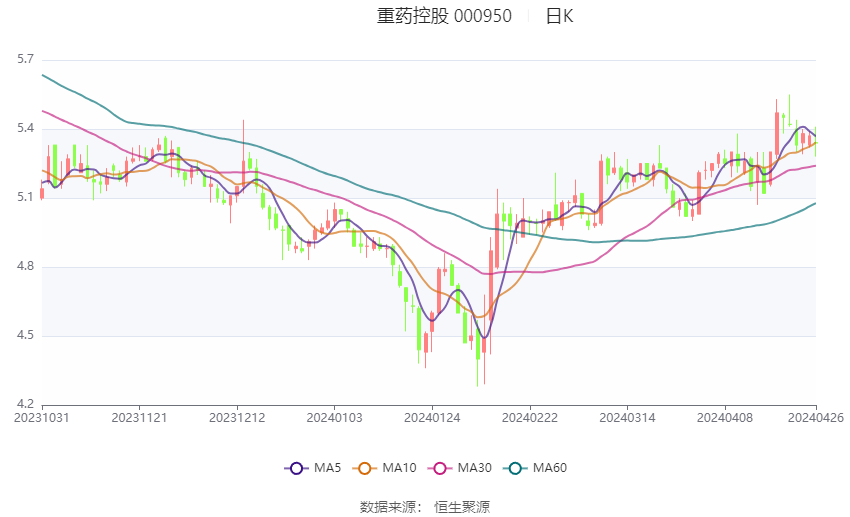850x517 pixels.
Task: Toggle the MA5 legend series
Action: click(313, 468)
